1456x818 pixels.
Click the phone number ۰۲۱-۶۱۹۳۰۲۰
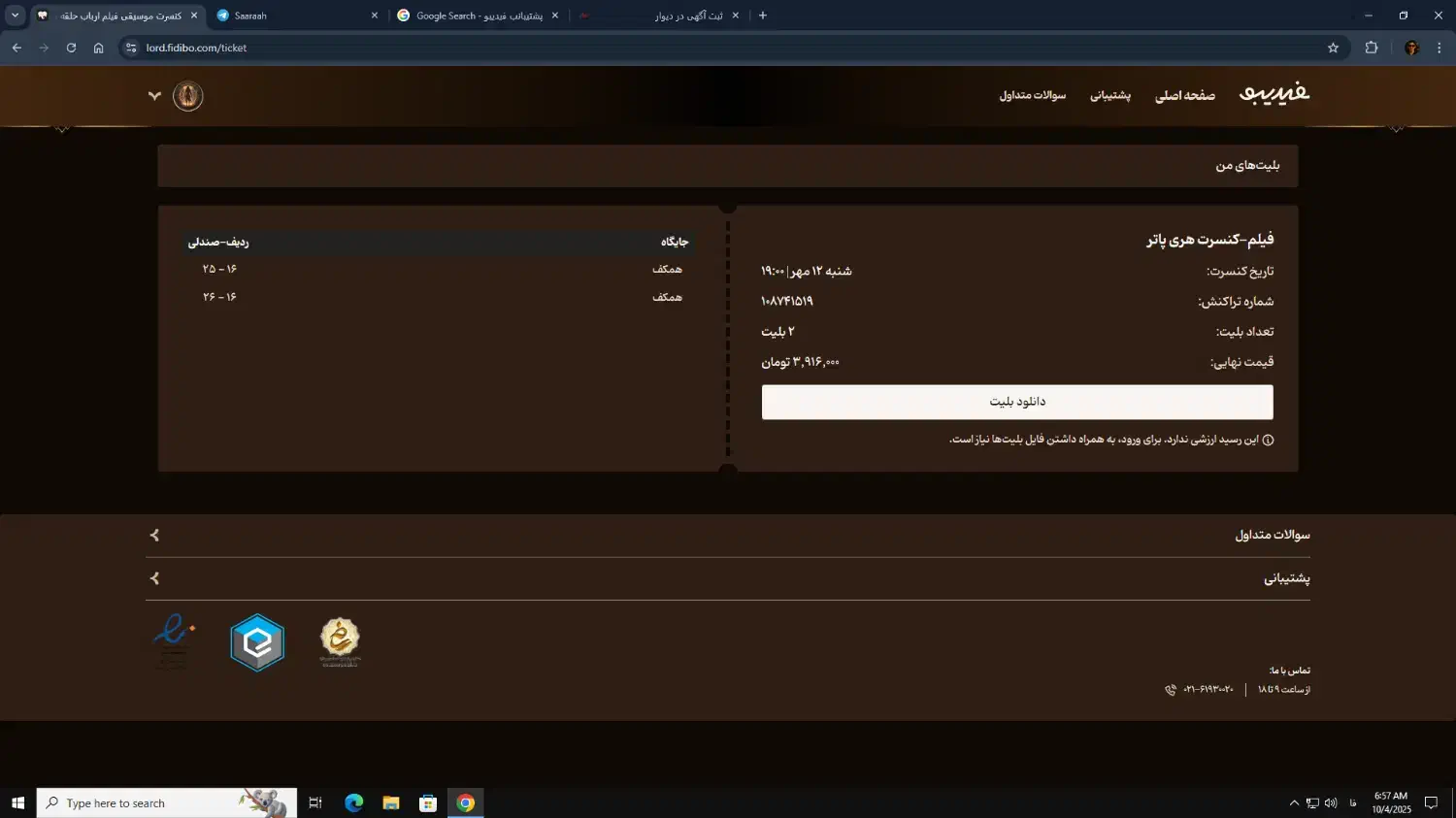[1208, 689]
